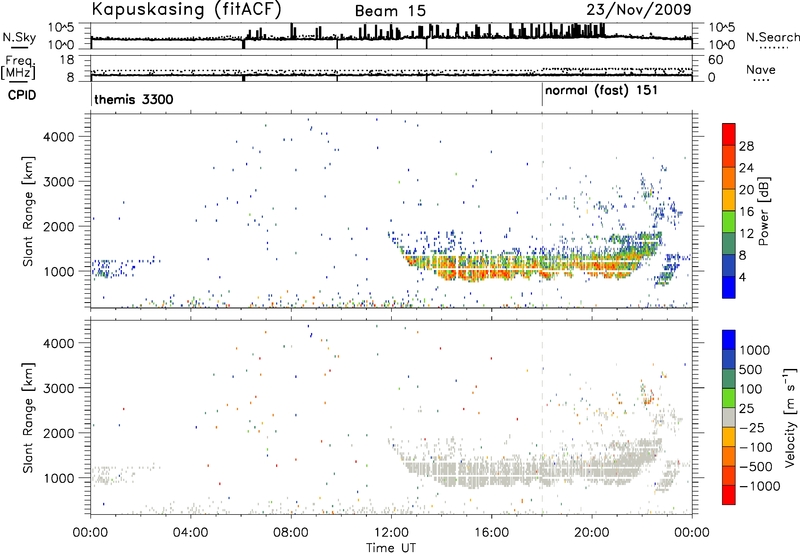
Task: Click the '18' tick on the frequency axis
Action: point(68,60)
